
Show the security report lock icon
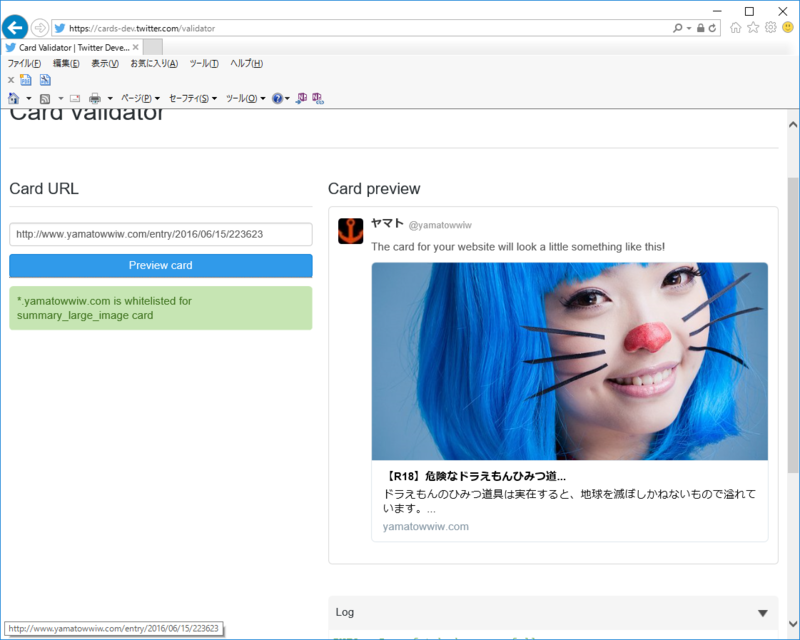701,28
